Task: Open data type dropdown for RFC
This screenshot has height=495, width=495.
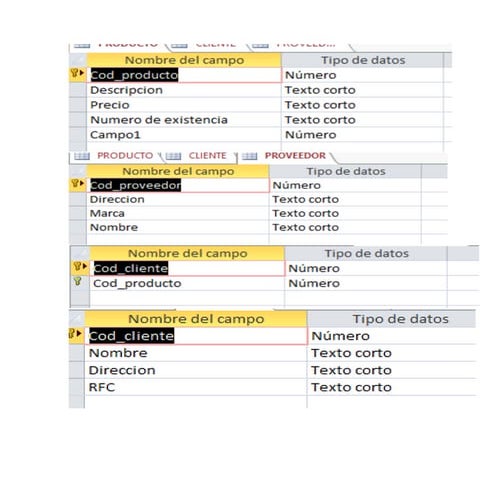Action: tap(392, 387)
